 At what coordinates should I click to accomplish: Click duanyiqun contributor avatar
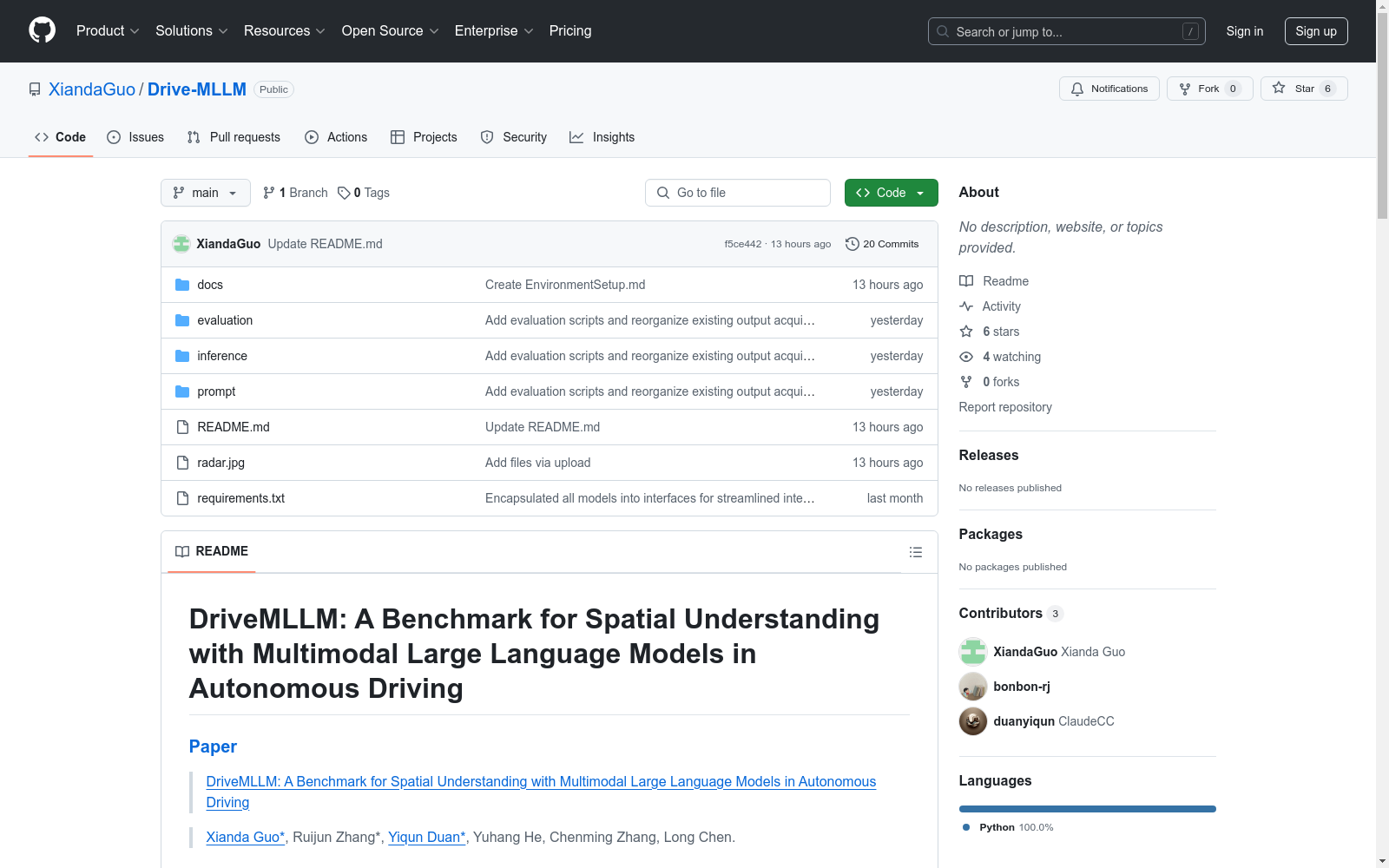click(973, 721)
